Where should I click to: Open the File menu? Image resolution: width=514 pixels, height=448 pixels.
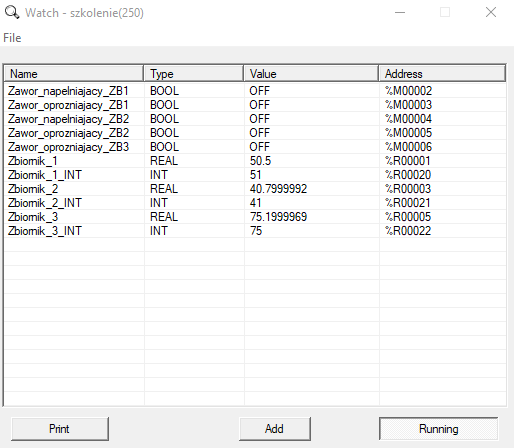[12, 38]
